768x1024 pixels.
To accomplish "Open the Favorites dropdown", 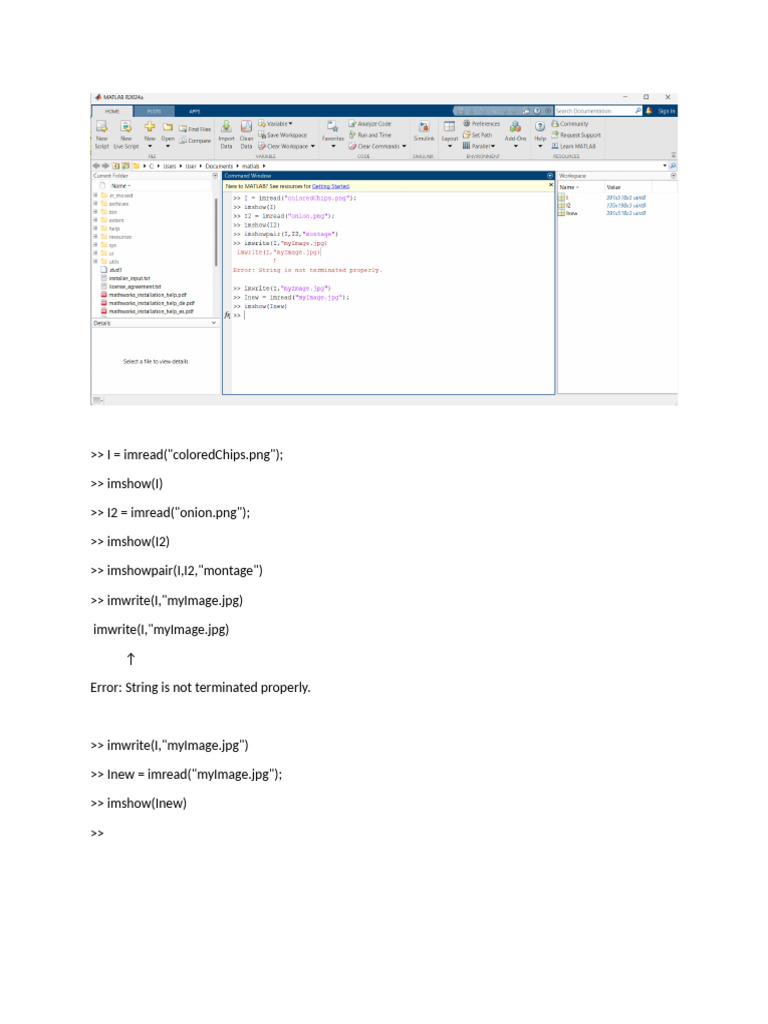I will click(333, 134).
